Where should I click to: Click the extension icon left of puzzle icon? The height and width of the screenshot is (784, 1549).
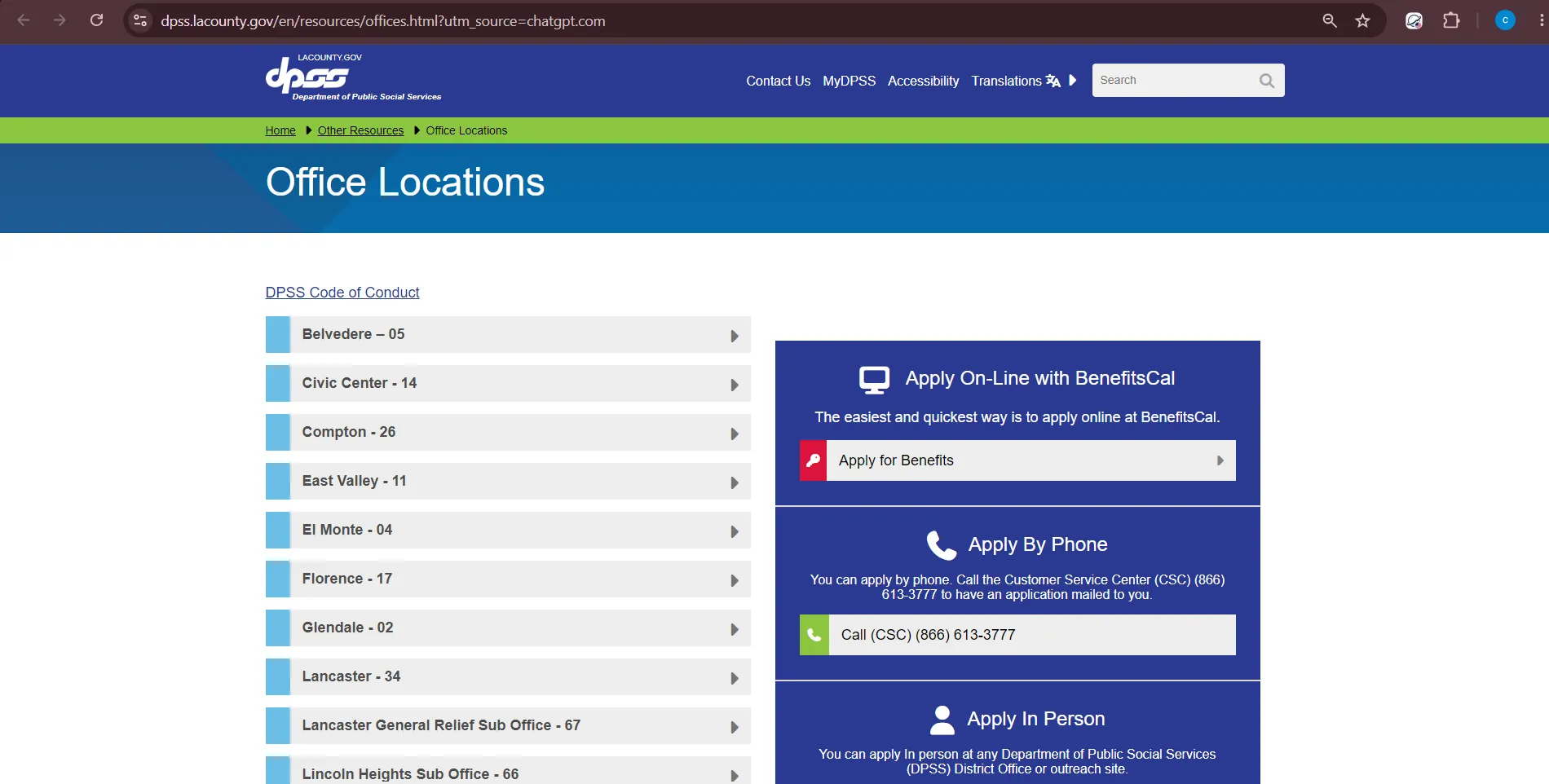[1414, 20]
